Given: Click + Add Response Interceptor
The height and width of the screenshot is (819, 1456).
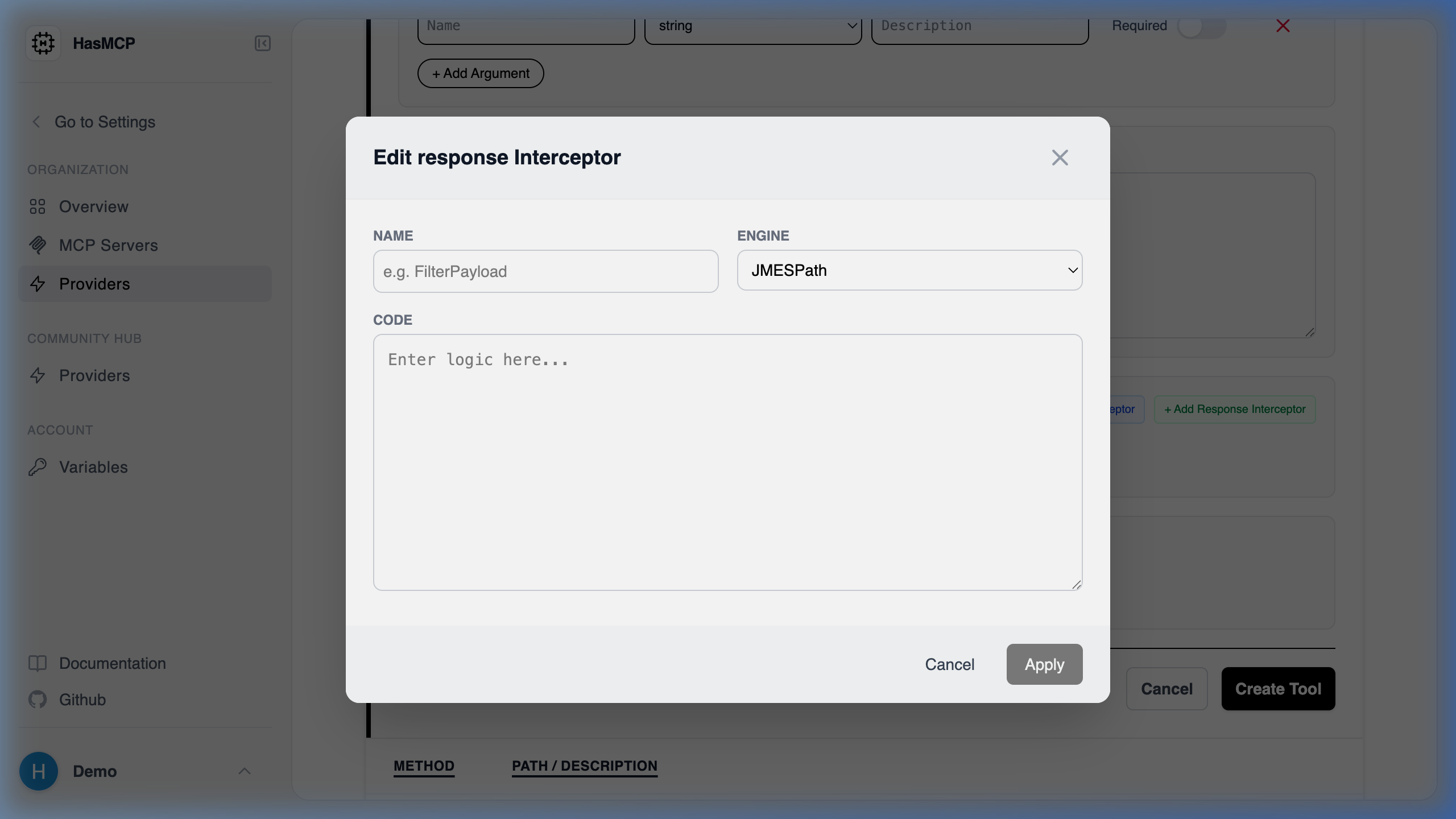Looking at the screenshot, I should [1234, 408].
